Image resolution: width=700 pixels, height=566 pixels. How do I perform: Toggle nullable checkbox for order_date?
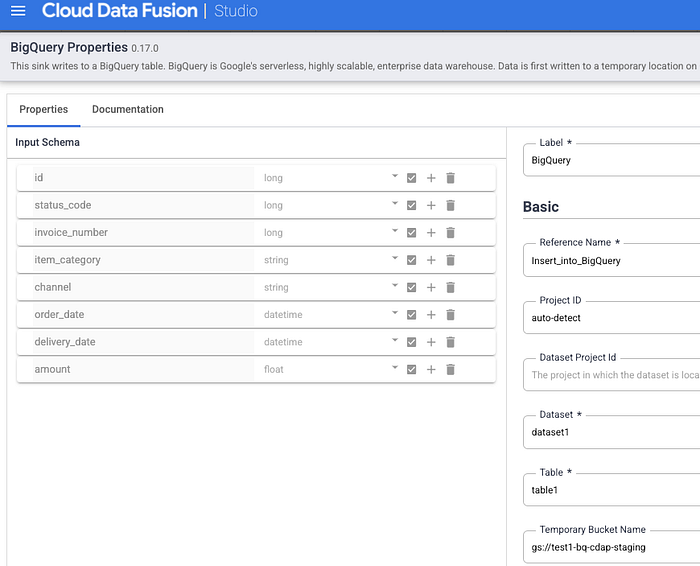(412, 315)
